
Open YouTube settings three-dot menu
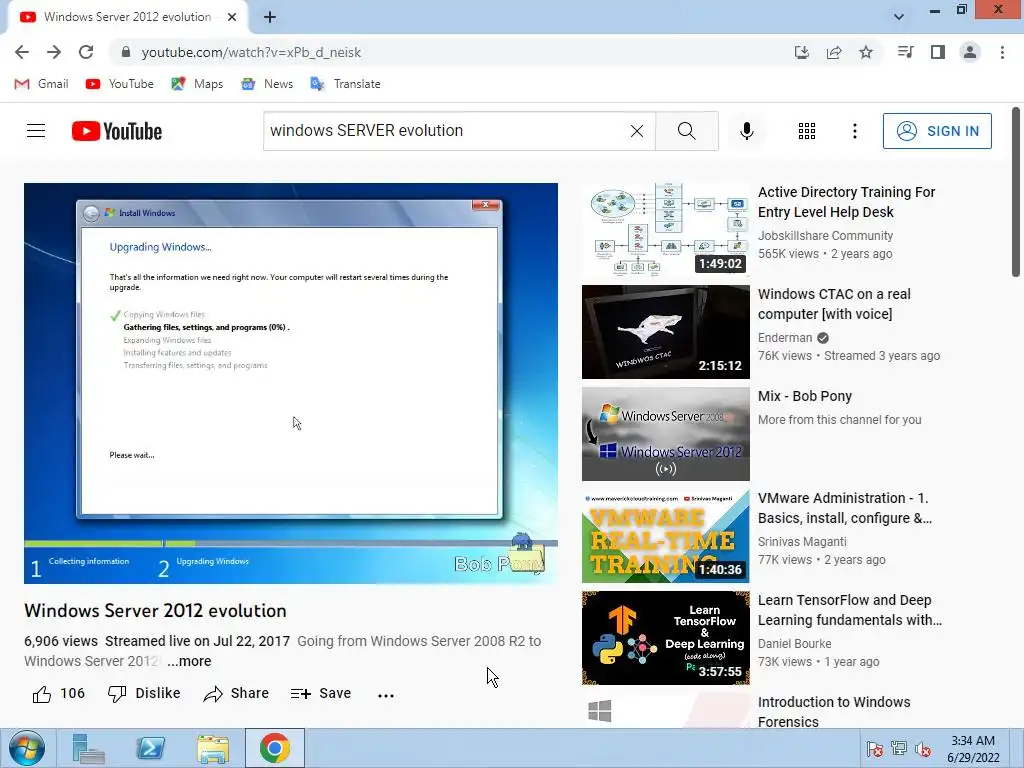point(854,131)
